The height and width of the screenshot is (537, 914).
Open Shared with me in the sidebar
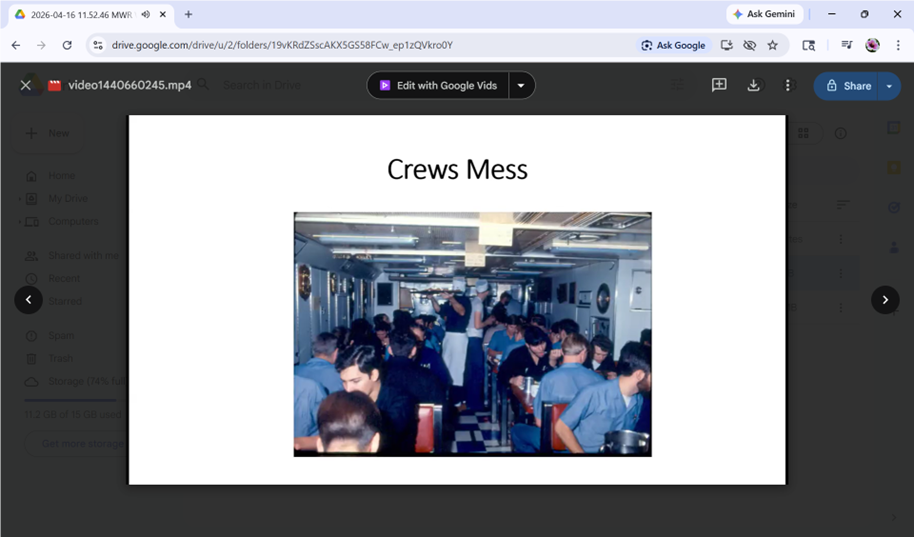coord(83,255)
